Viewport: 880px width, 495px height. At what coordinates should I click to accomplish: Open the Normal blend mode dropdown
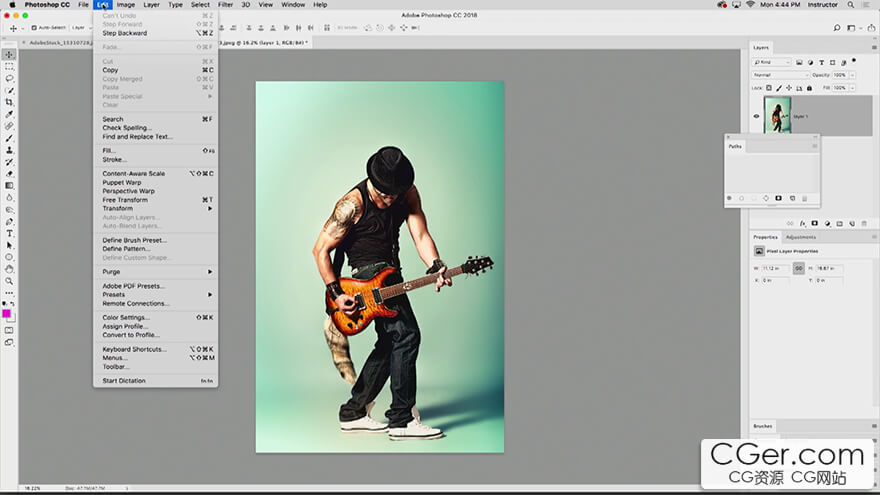coord(780,75)
